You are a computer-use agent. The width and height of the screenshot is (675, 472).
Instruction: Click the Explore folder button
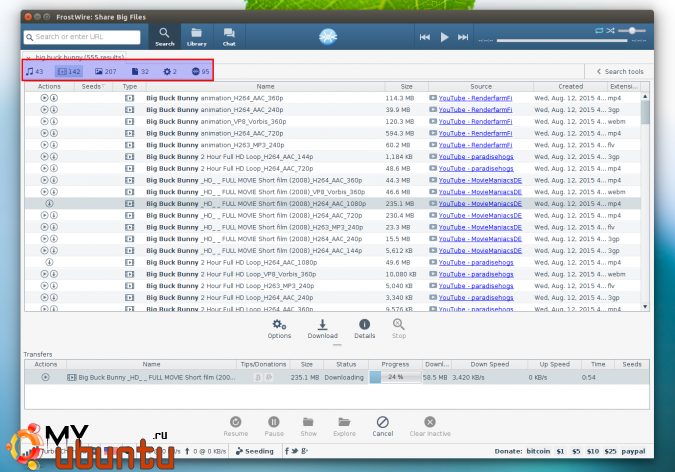point(344,426)
